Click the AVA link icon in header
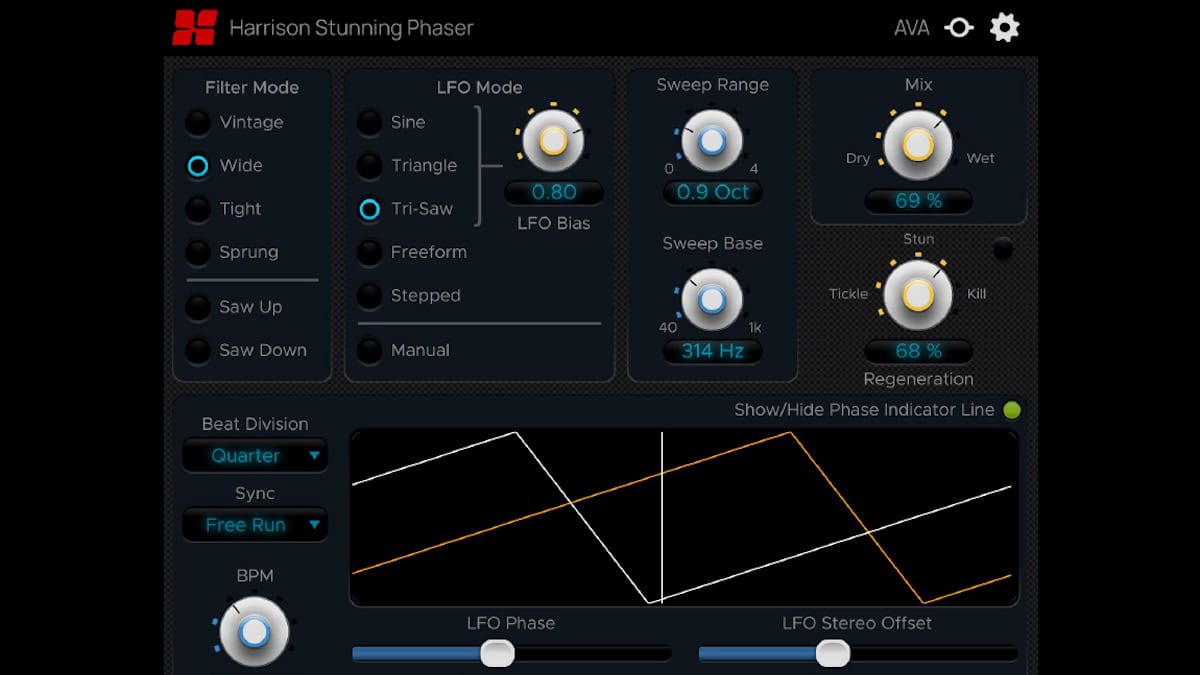Screen dimensions: 1200x675 pyautogui.click(x=959, y=28)
